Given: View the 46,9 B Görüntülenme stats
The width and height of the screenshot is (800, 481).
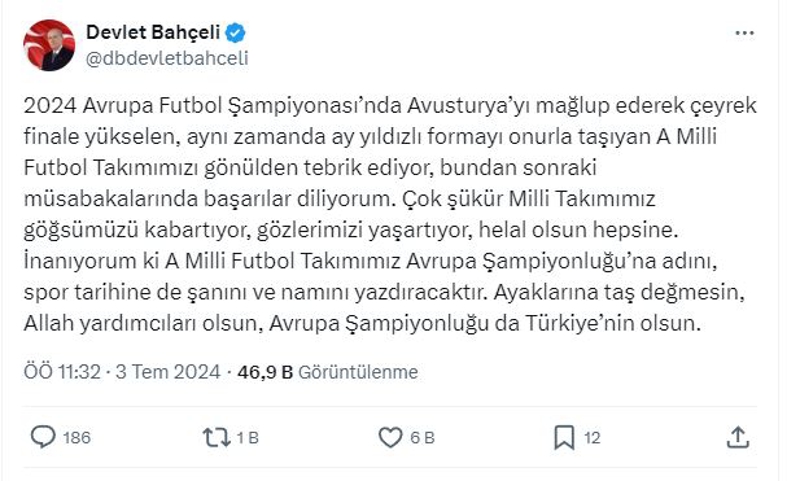Looking at the screenshot, I should point(327,373).
